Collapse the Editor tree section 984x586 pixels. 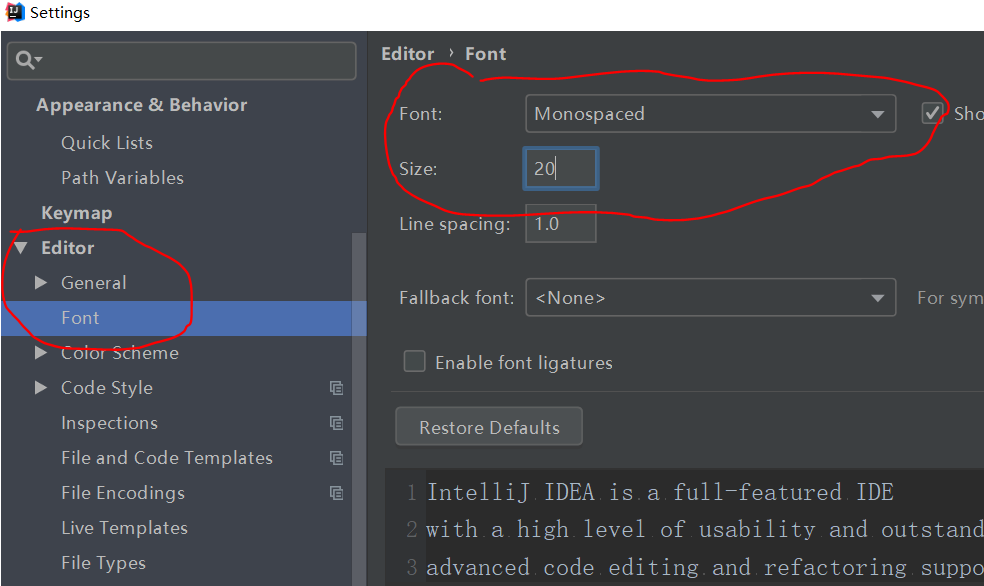pyautogui.click(x=21, y=248)
